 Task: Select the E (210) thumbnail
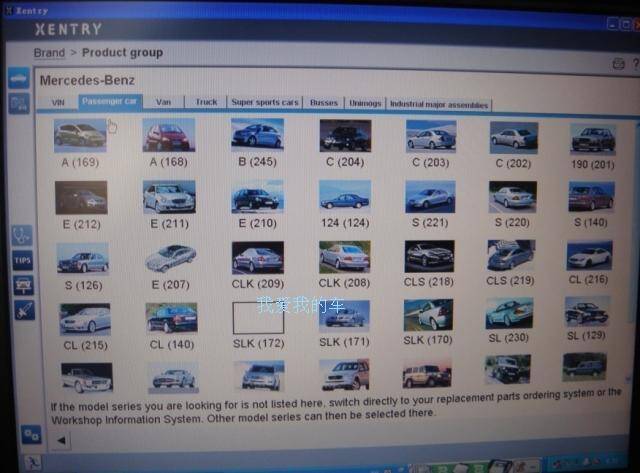coord(258,197)
